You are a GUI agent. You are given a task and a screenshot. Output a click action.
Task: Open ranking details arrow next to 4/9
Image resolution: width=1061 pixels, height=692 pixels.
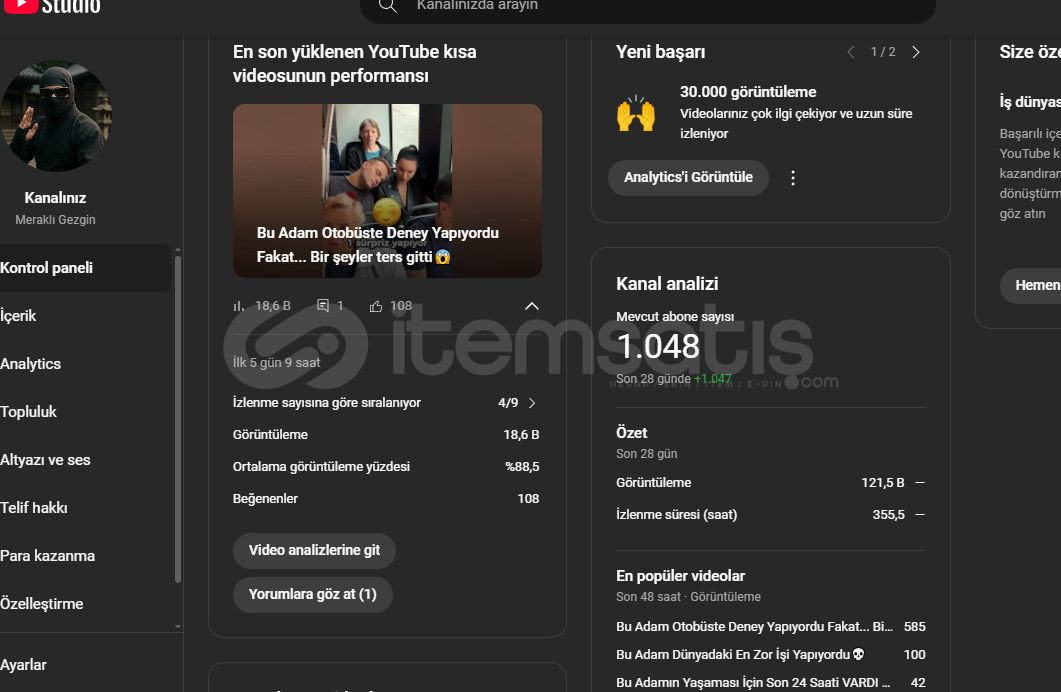(532, 403)
